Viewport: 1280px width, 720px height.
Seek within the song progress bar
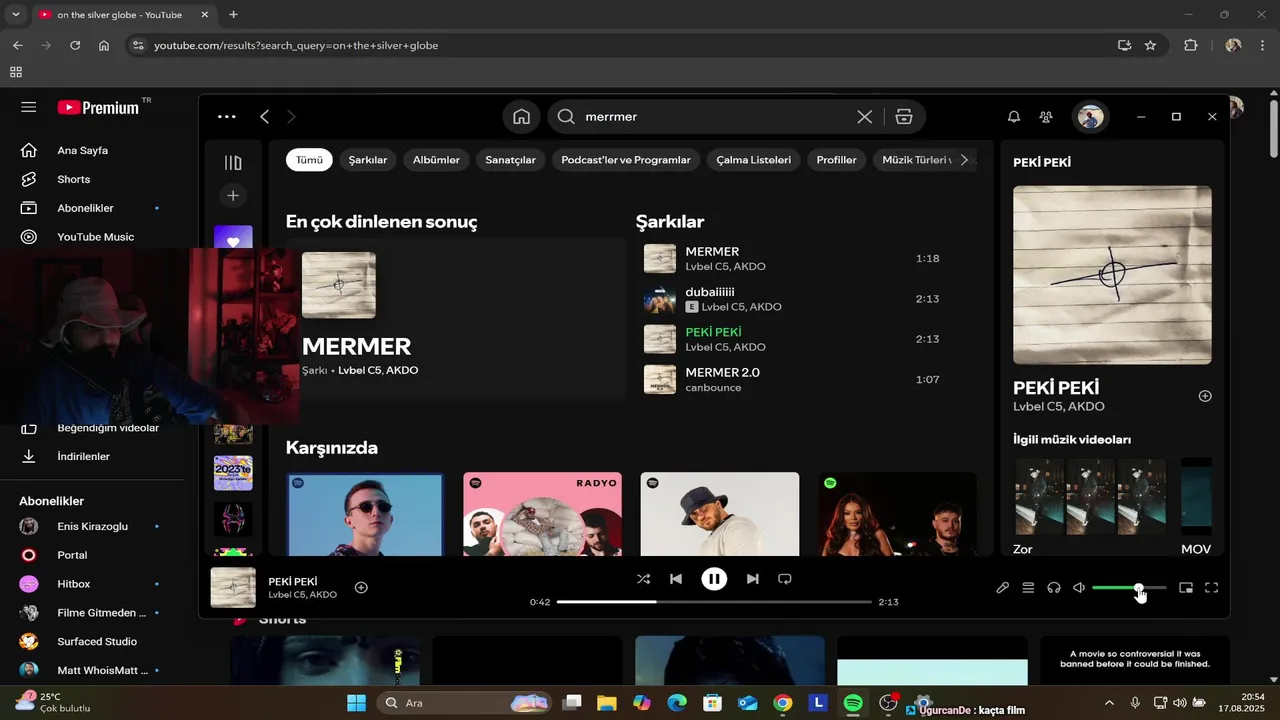pos(714,602)
